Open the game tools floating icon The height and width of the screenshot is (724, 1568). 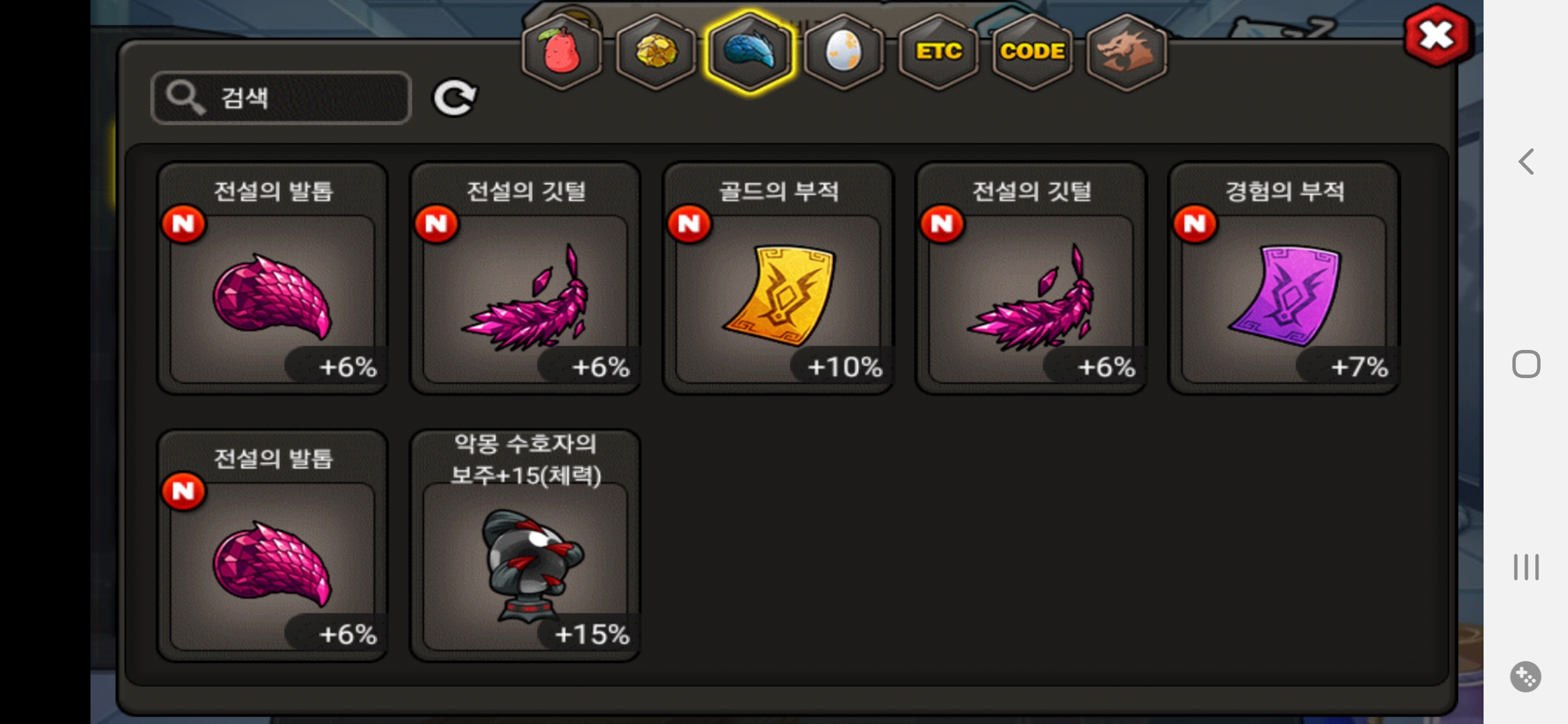1526,676
